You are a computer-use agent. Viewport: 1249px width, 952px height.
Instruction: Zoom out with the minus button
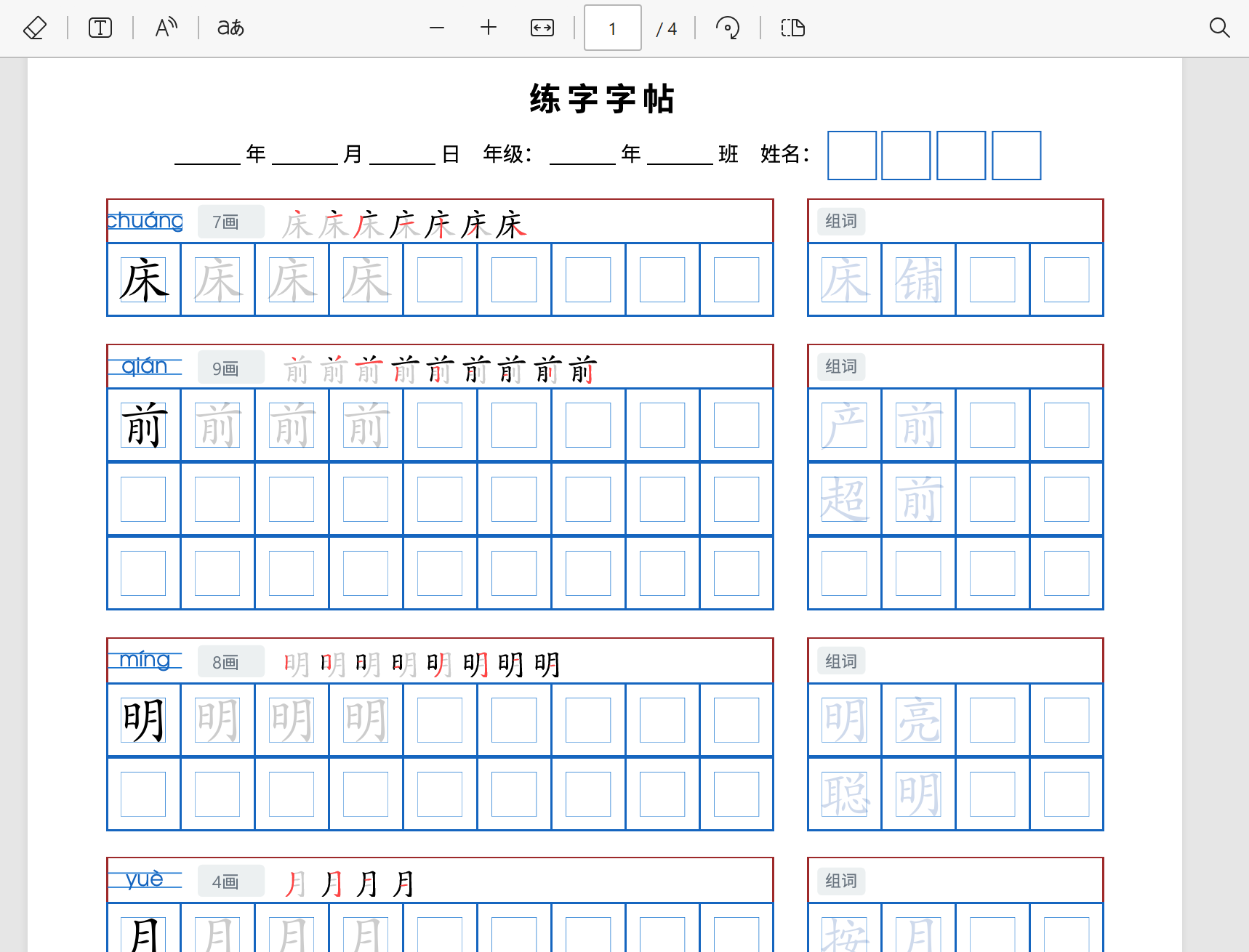437,28
